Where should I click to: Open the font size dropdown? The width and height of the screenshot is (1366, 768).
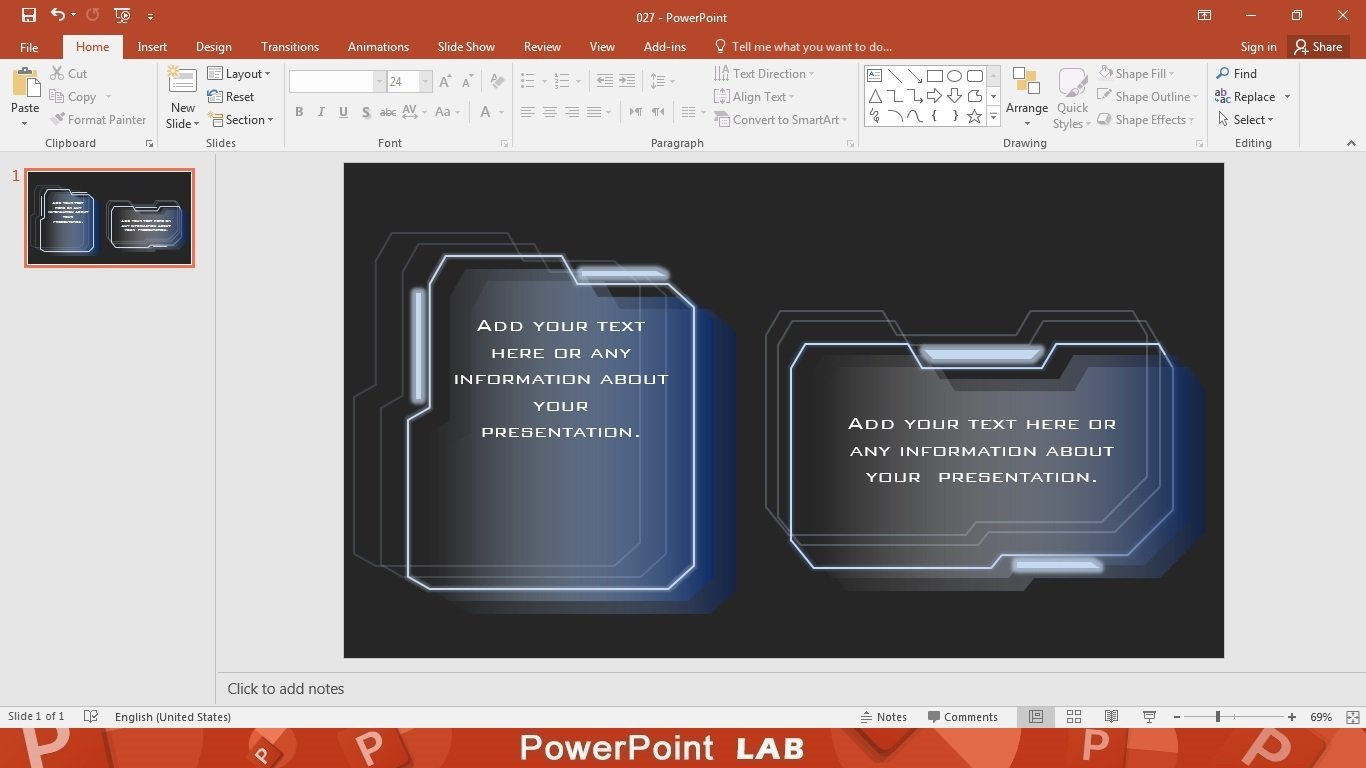(426, 82)
